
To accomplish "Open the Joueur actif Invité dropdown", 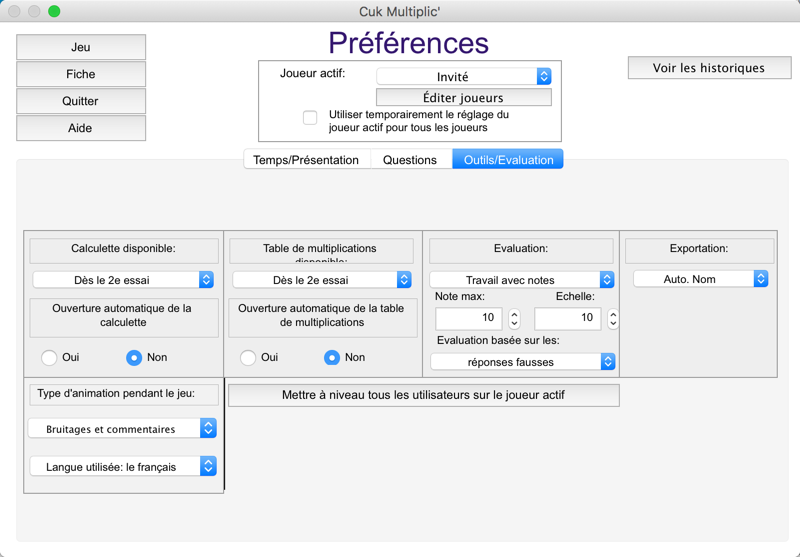I will click(x=464, y=77).
